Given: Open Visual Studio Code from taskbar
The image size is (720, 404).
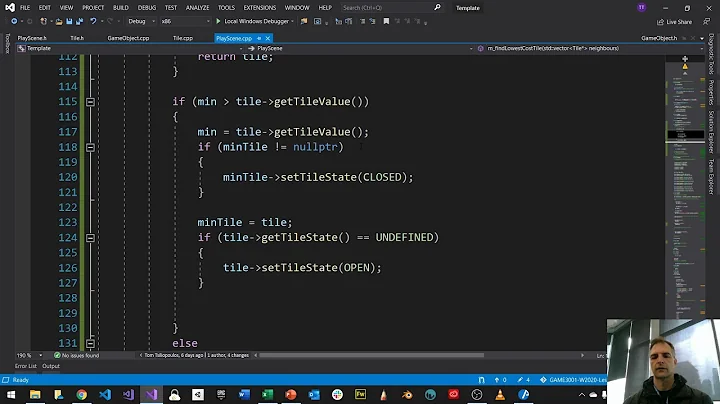Looking at the screenshot, I should tap(105, 394).
